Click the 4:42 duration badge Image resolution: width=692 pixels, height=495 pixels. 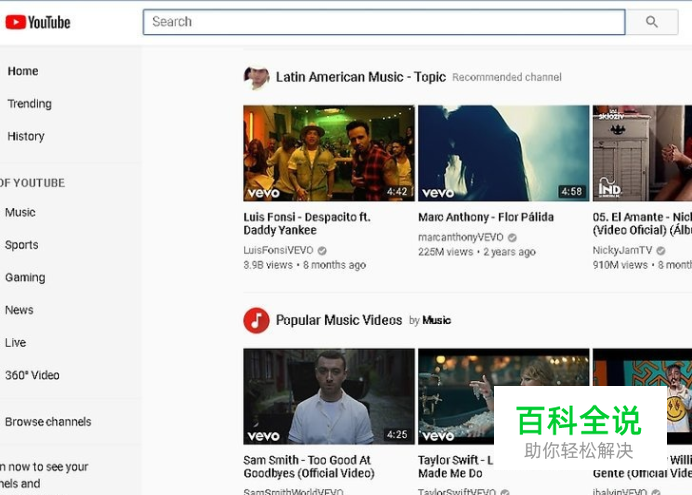(x=398, y=191)
